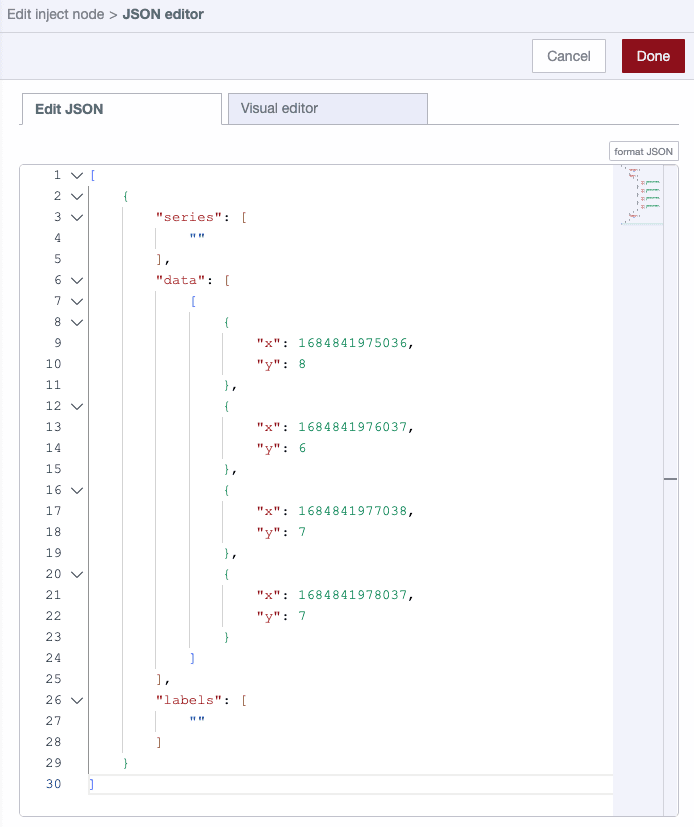Collapse the second data point on line 12

point(77,405)
